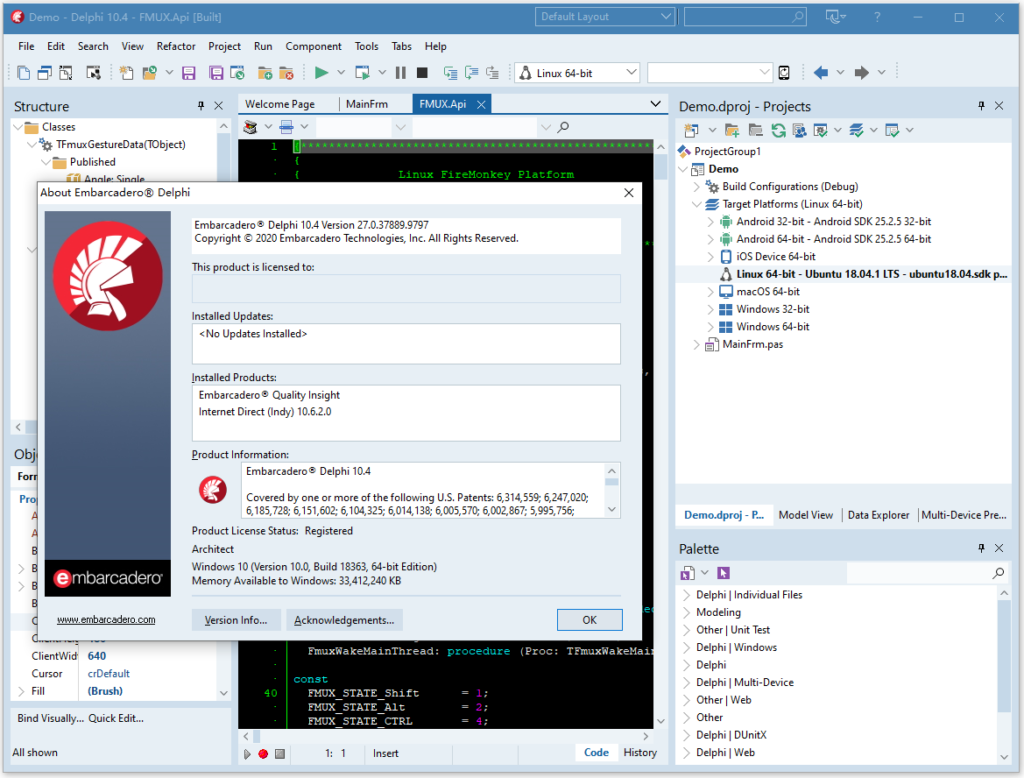The height and width of the screenshot is (778, 1024).
Task: Click the Version Info... button
Action: pyautogui.click(x=236, y=620)
